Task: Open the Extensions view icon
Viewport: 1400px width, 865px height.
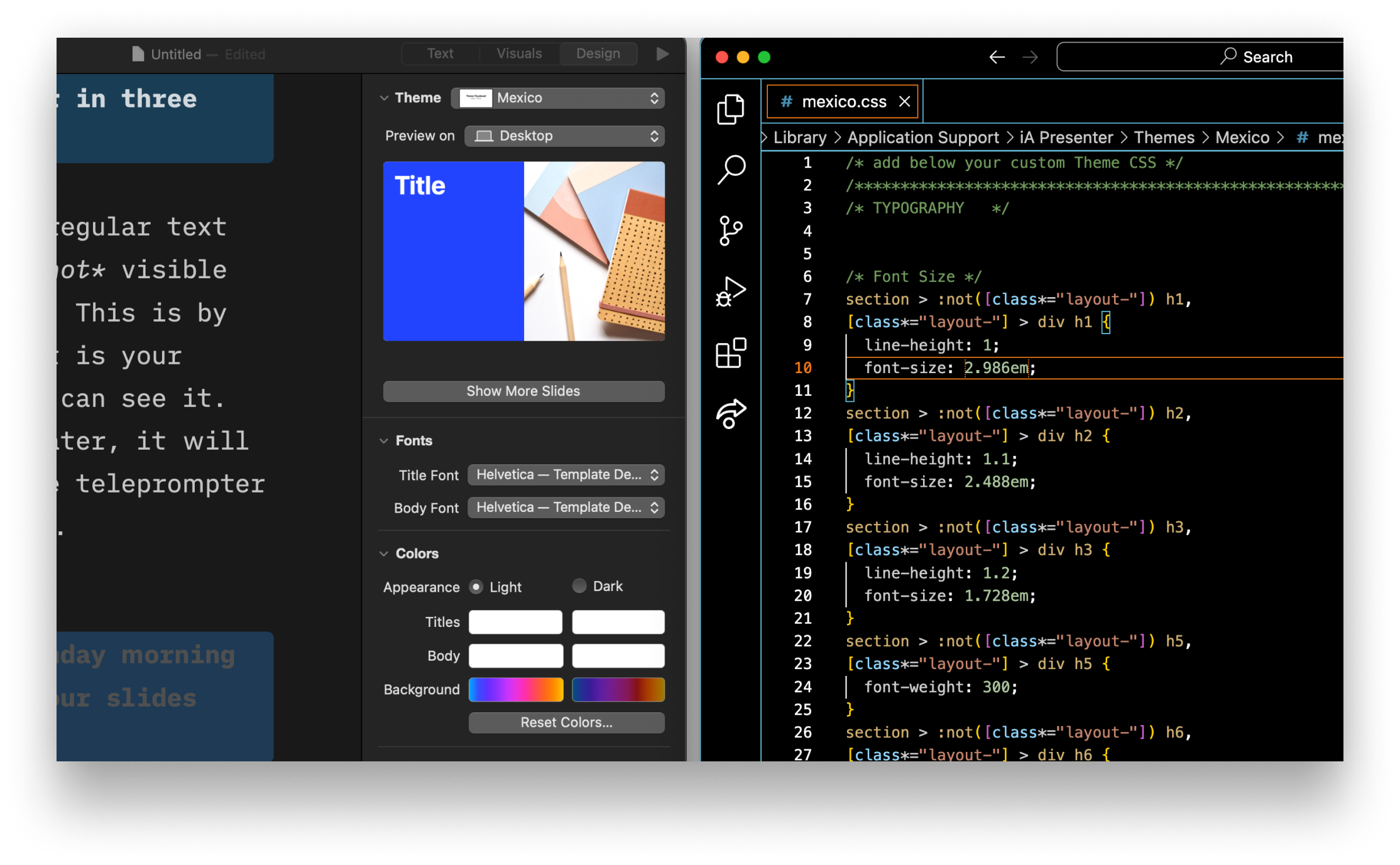Action: (730, 353)
